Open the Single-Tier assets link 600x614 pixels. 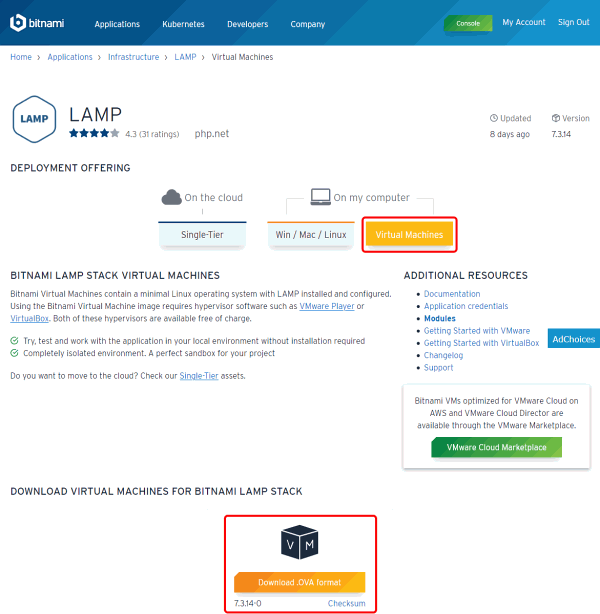click(x=199, y=376)
